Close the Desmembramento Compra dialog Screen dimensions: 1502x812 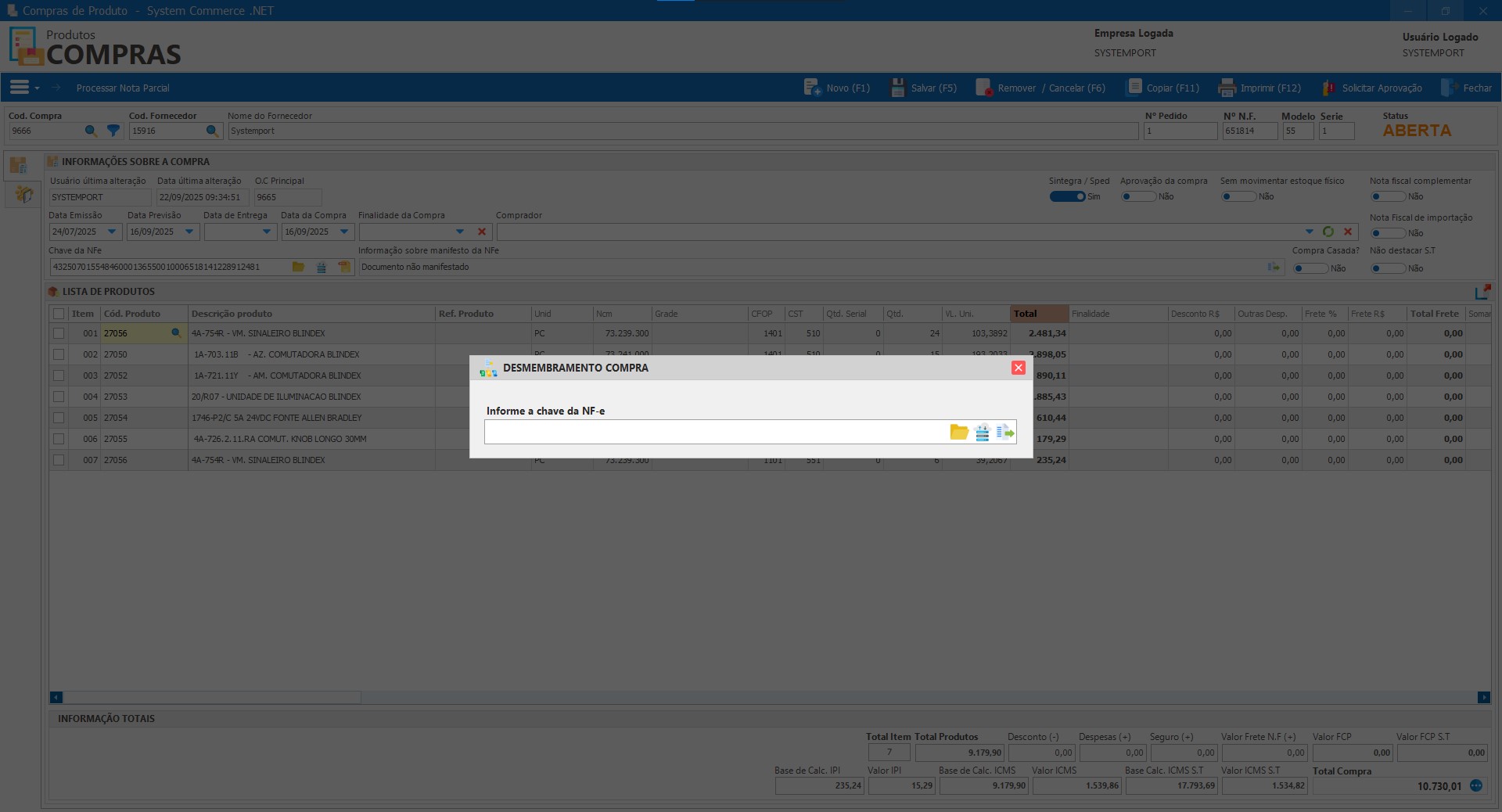(1018, 368)
